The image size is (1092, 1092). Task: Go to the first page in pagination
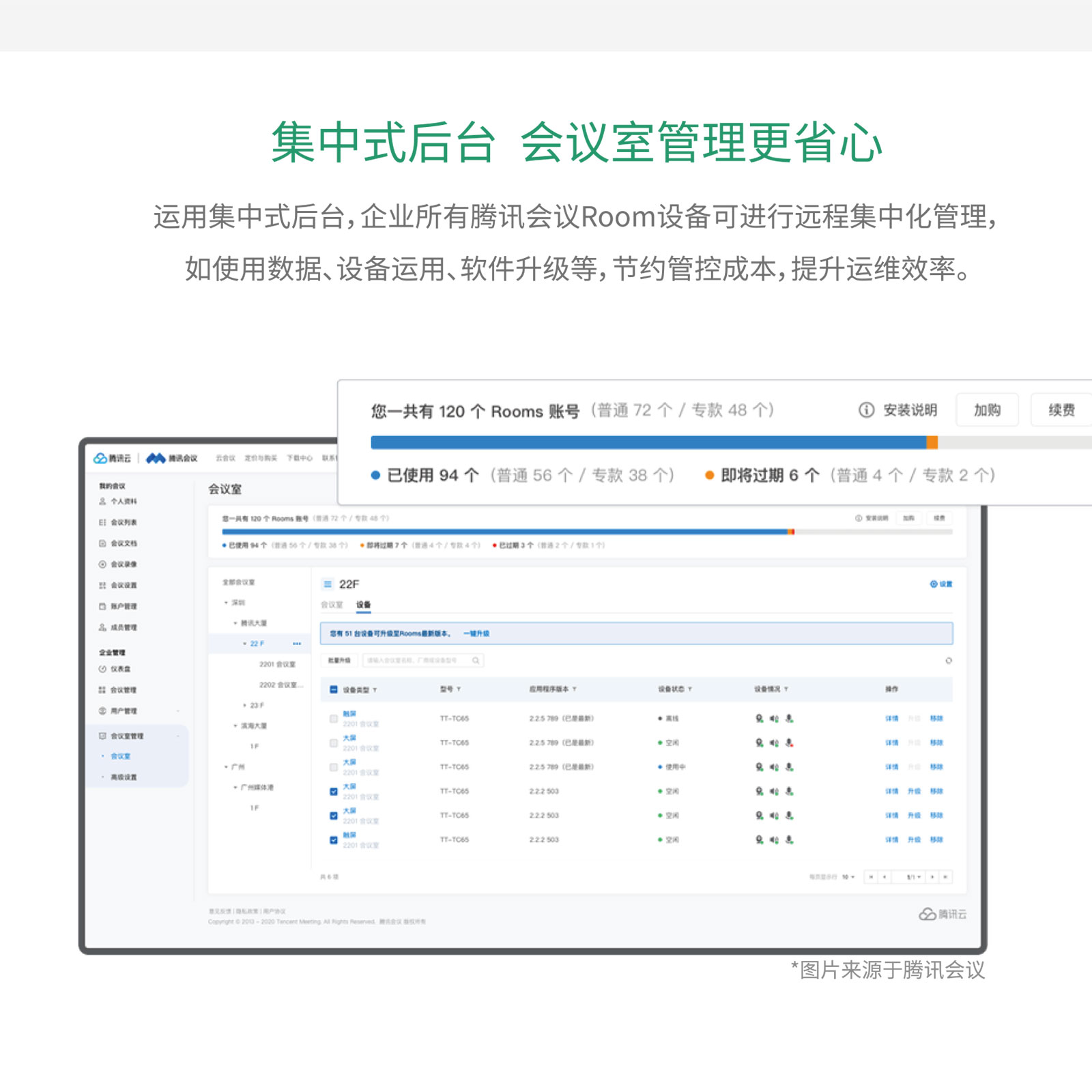point(871,877)
